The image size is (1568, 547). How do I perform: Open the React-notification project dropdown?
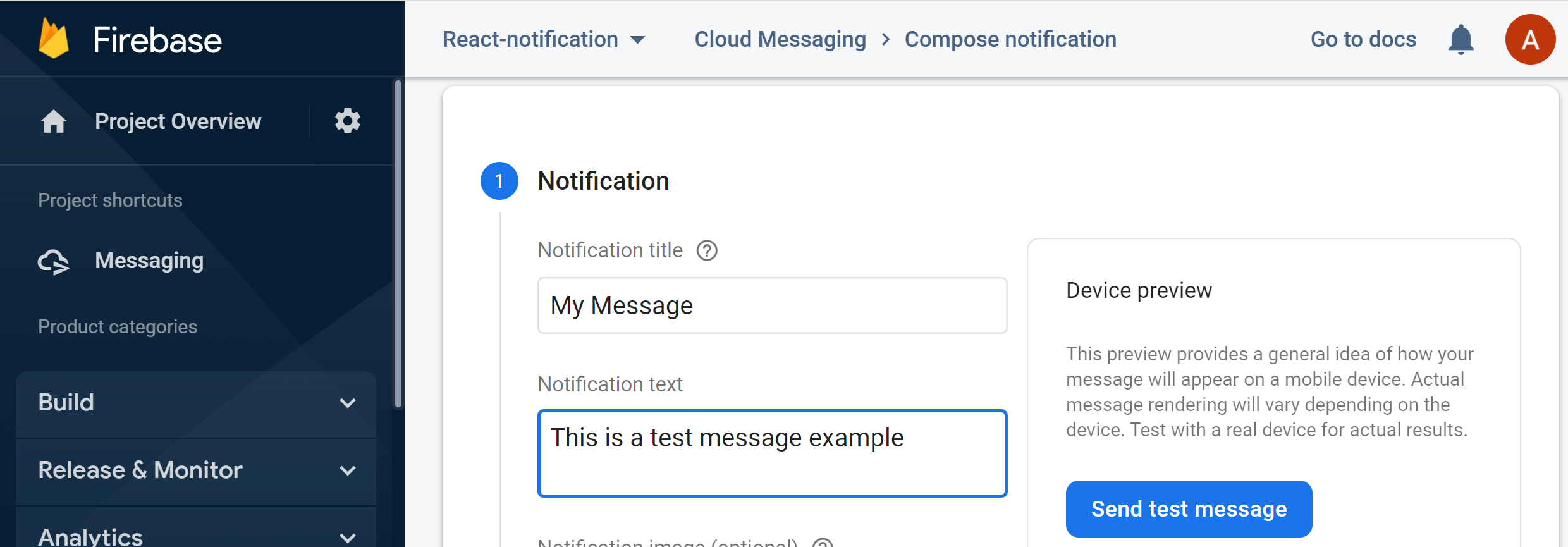(544, 39)
